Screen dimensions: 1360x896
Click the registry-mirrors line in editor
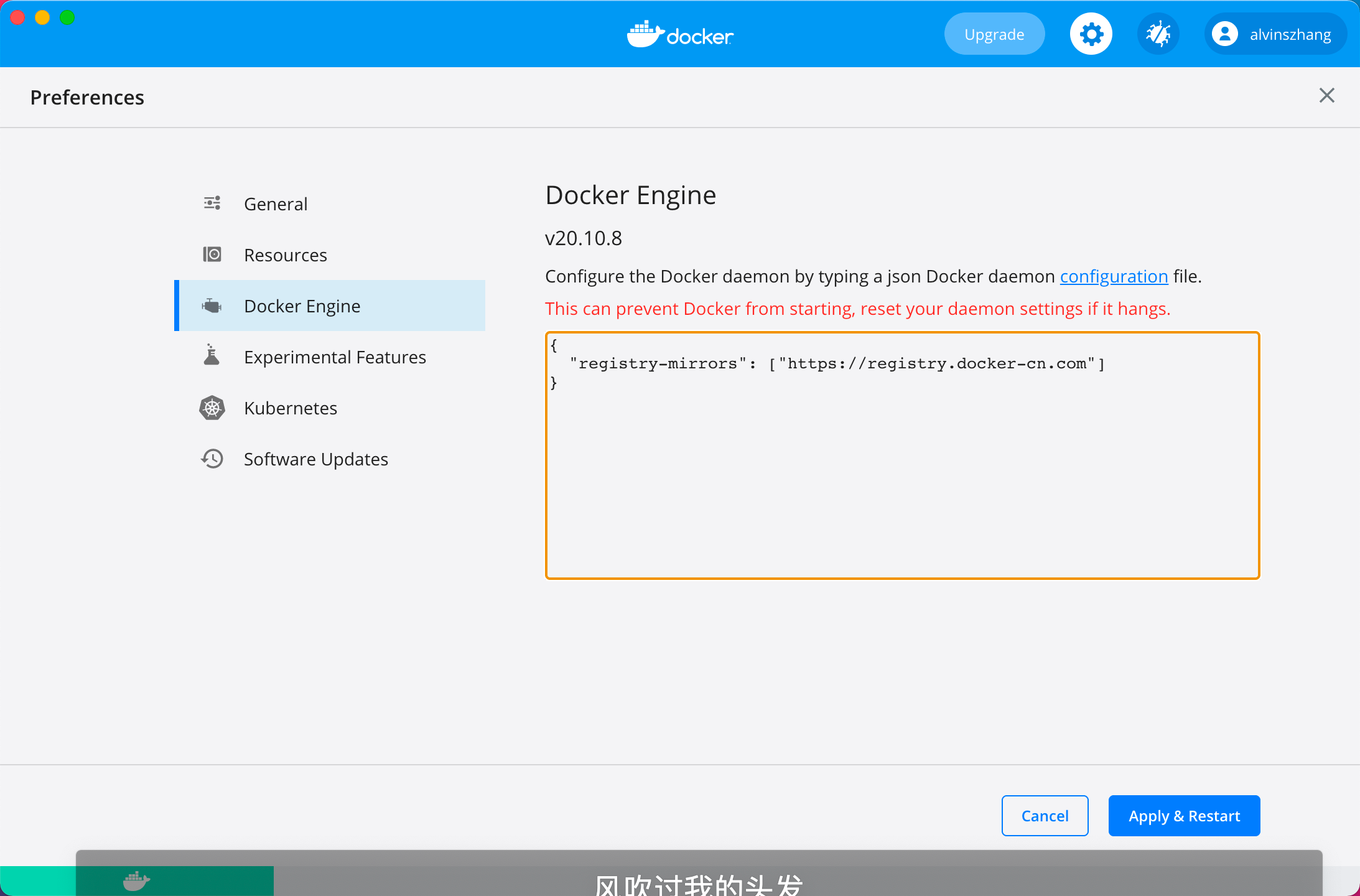(x=837, y=363)
